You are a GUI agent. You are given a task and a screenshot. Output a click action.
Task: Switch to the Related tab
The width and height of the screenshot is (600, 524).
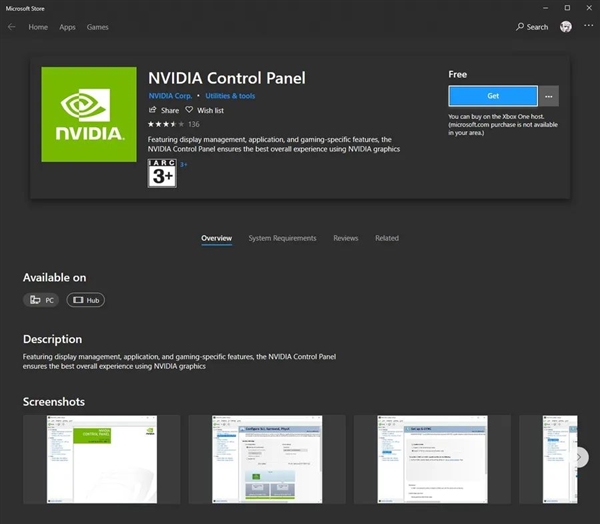pyautogui.click(x=387, y=238)
